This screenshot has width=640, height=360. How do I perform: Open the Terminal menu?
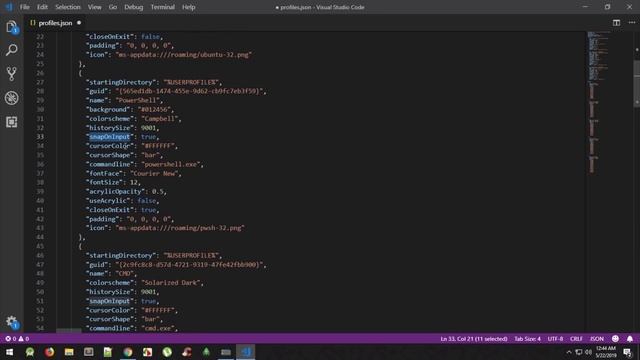click(162, 7)
